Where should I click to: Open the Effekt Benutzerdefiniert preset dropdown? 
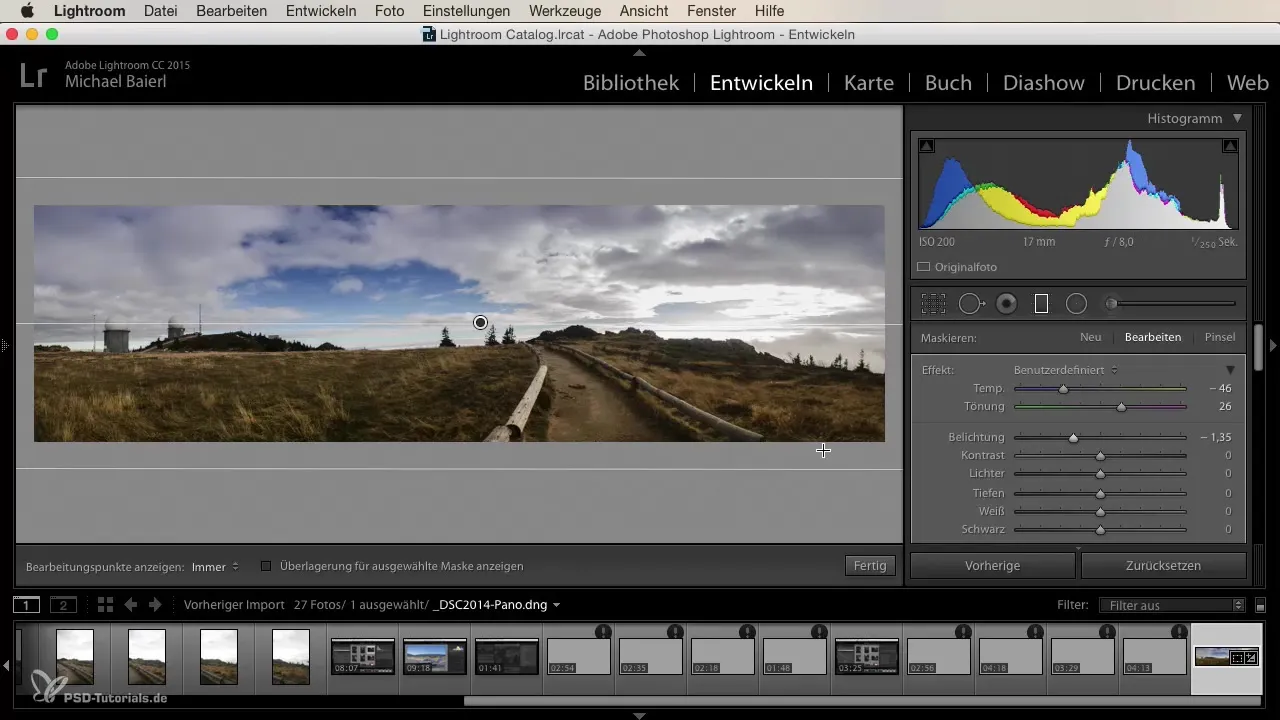tap(1065, 370)
